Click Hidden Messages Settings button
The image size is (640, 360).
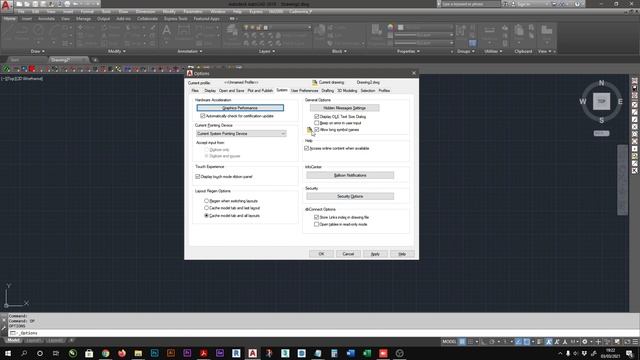(x=344, y=108)
